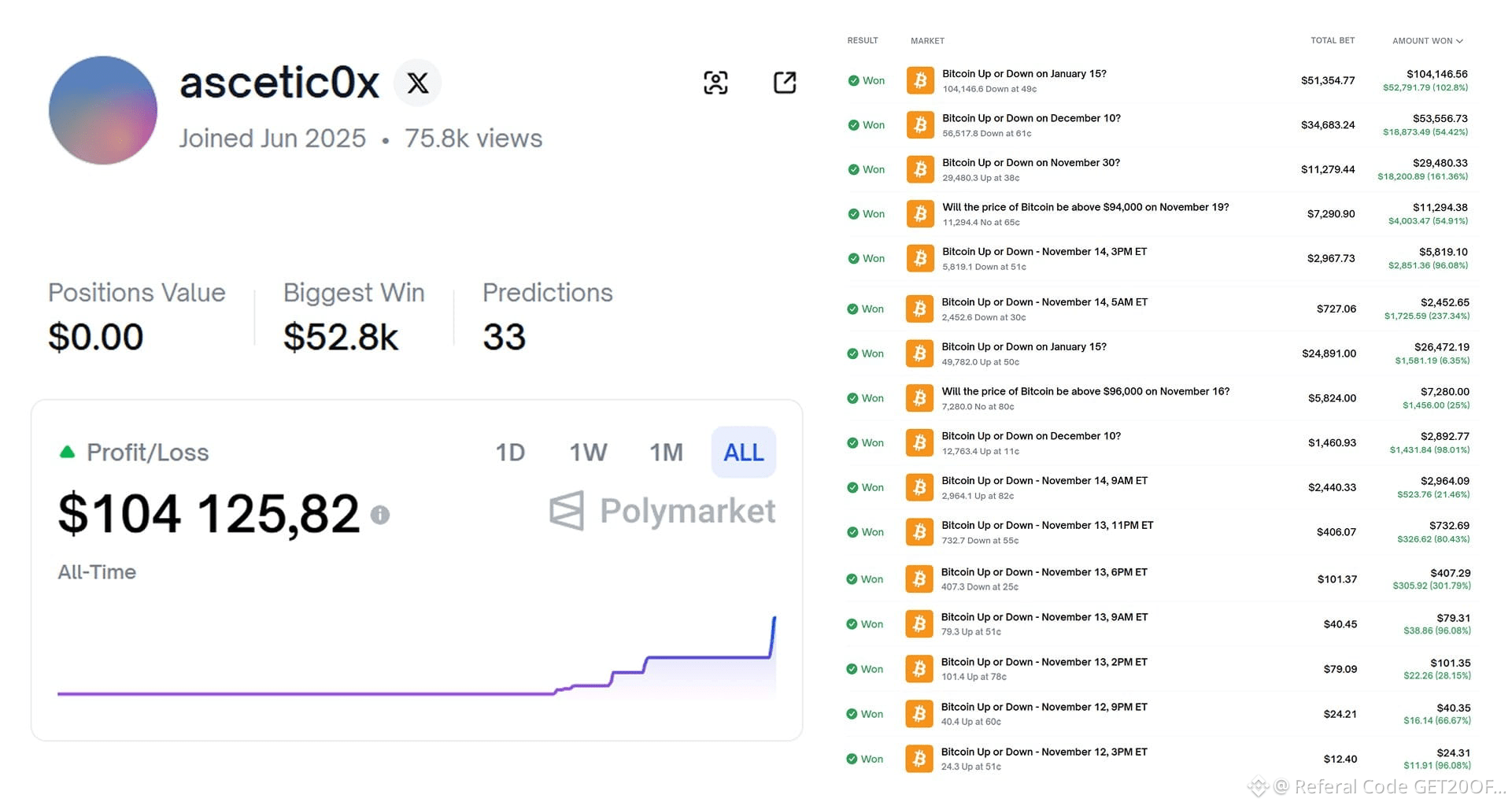Click the green Won badge on the top result
This screenshot has width=1512, height=806.
pyautogui.click(x=865, y=79)
